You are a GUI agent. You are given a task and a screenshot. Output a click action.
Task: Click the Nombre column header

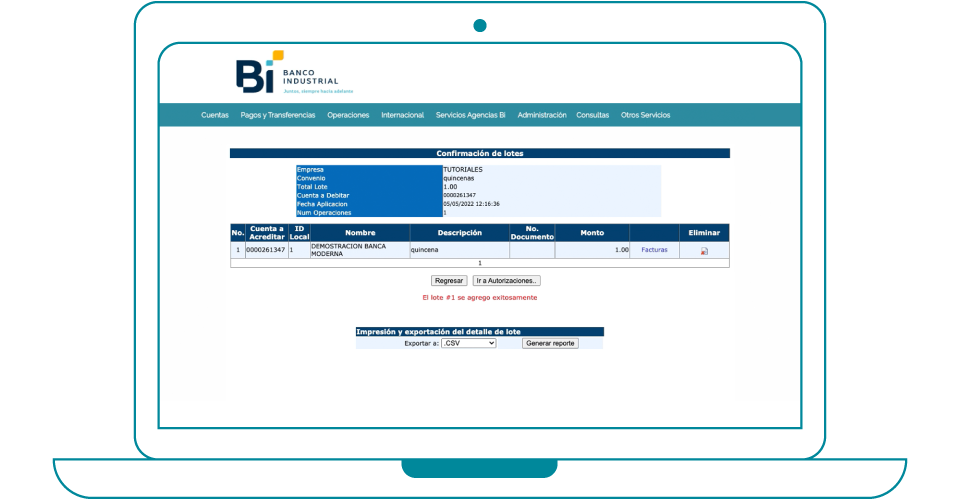[x=359, y=233]
